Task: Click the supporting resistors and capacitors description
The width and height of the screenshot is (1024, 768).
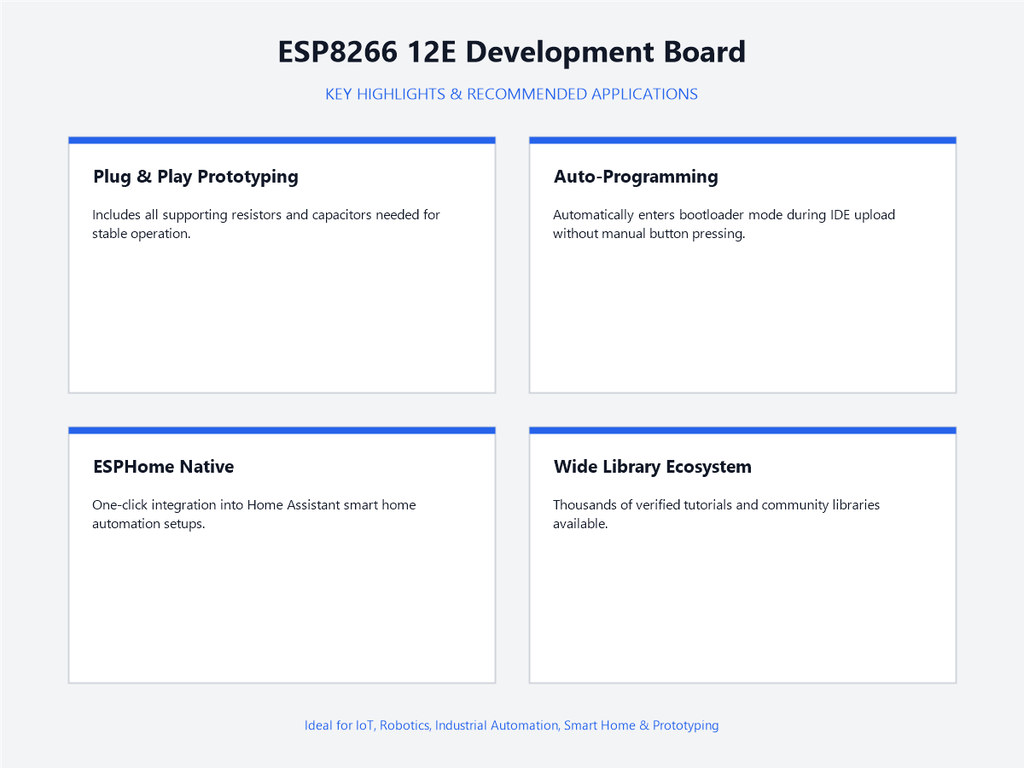Action: [x=266, y=224]
